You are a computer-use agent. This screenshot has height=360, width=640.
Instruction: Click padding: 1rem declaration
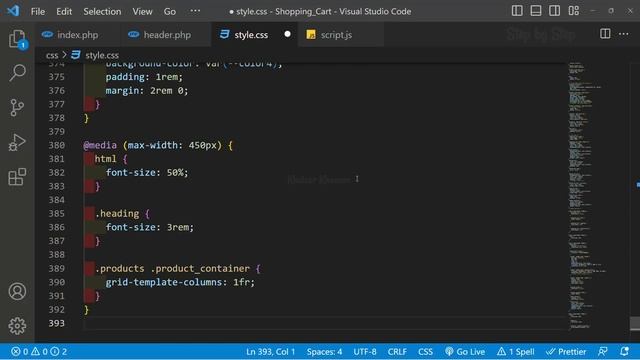(x=144, y=77)
